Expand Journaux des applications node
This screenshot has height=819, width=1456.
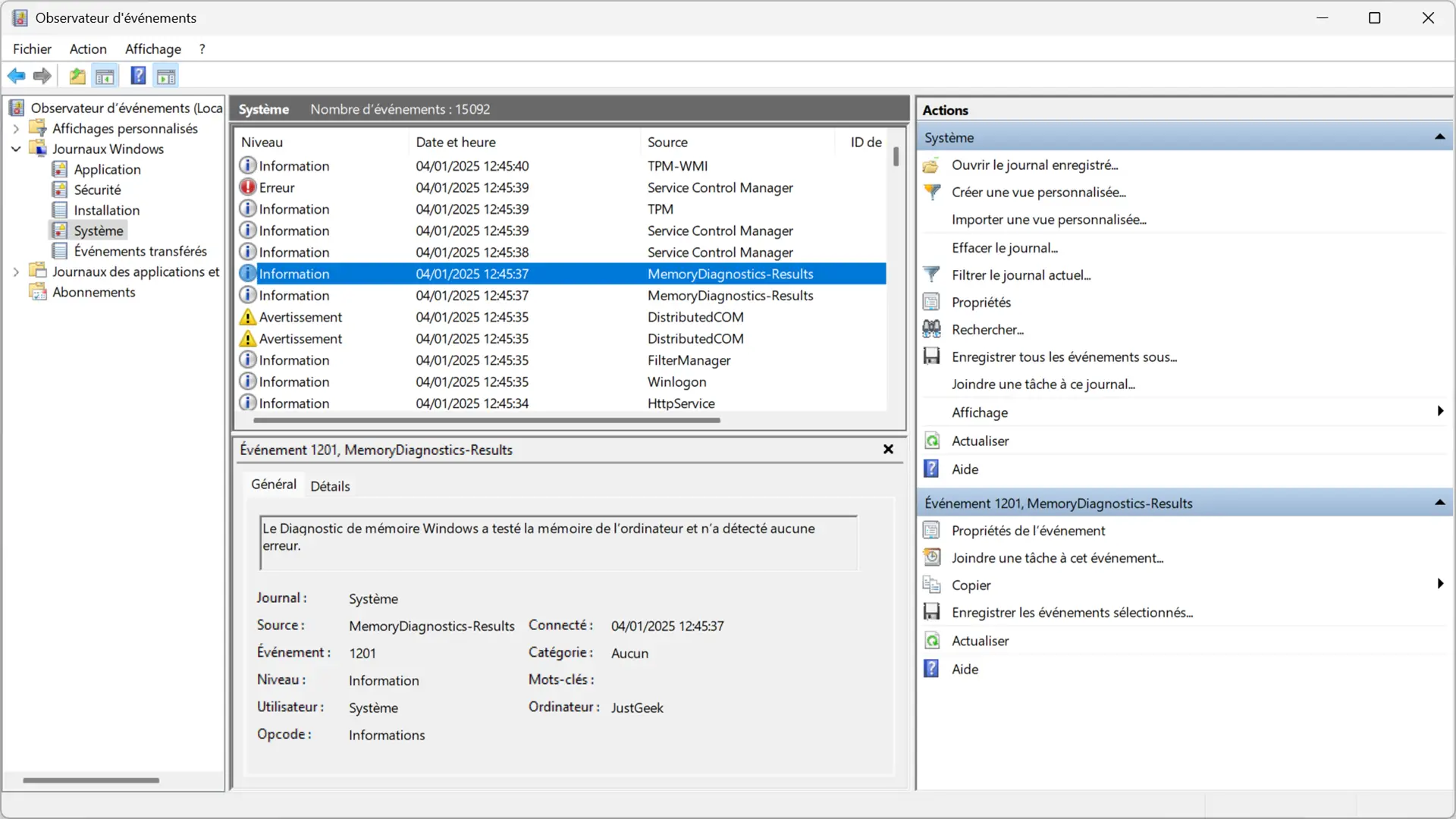coord(16,271)
